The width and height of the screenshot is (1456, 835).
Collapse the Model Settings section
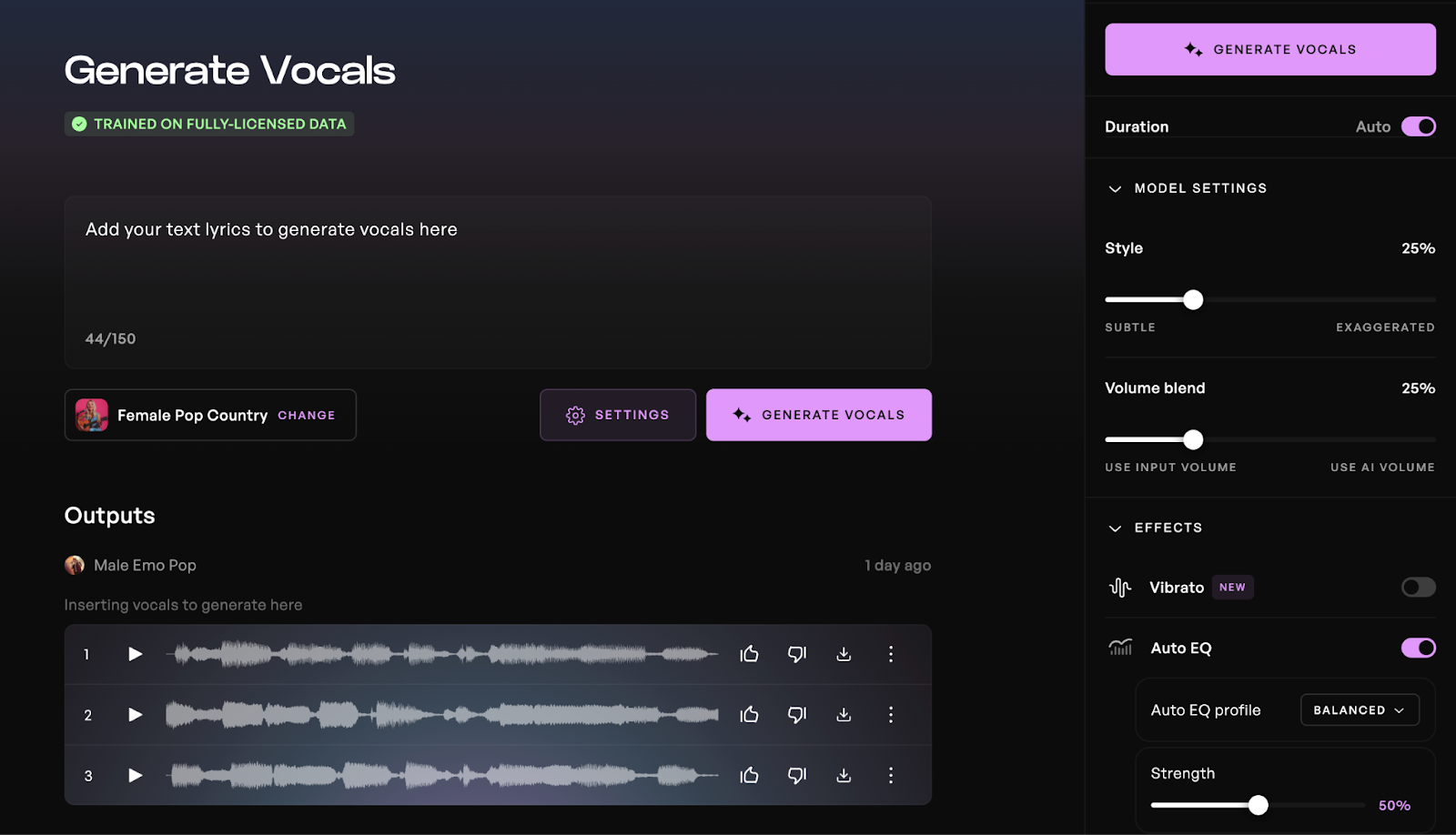point(1115,188)
